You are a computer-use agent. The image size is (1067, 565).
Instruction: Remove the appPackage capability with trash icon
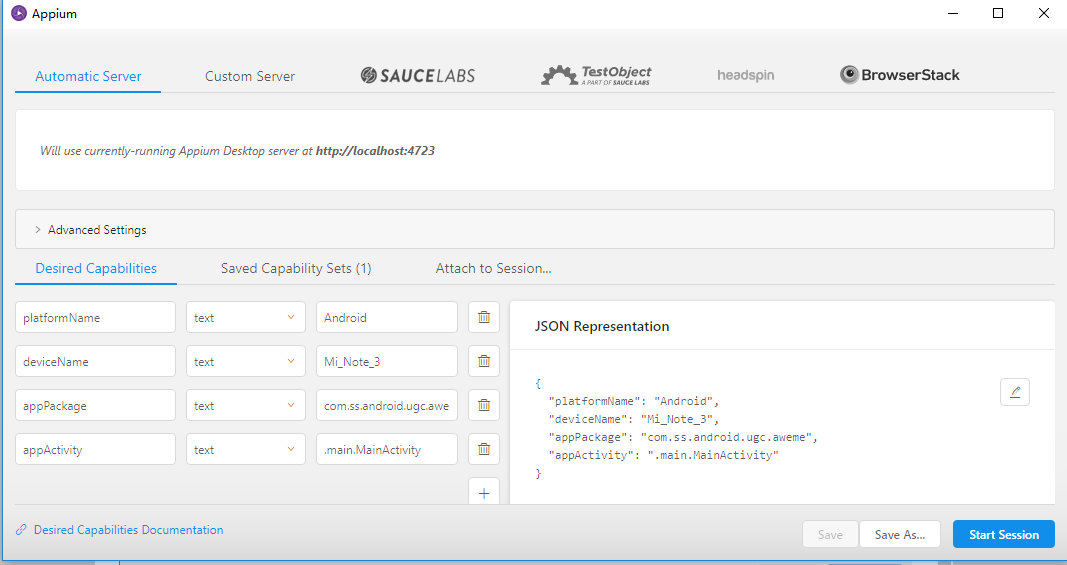click(484, 405)
